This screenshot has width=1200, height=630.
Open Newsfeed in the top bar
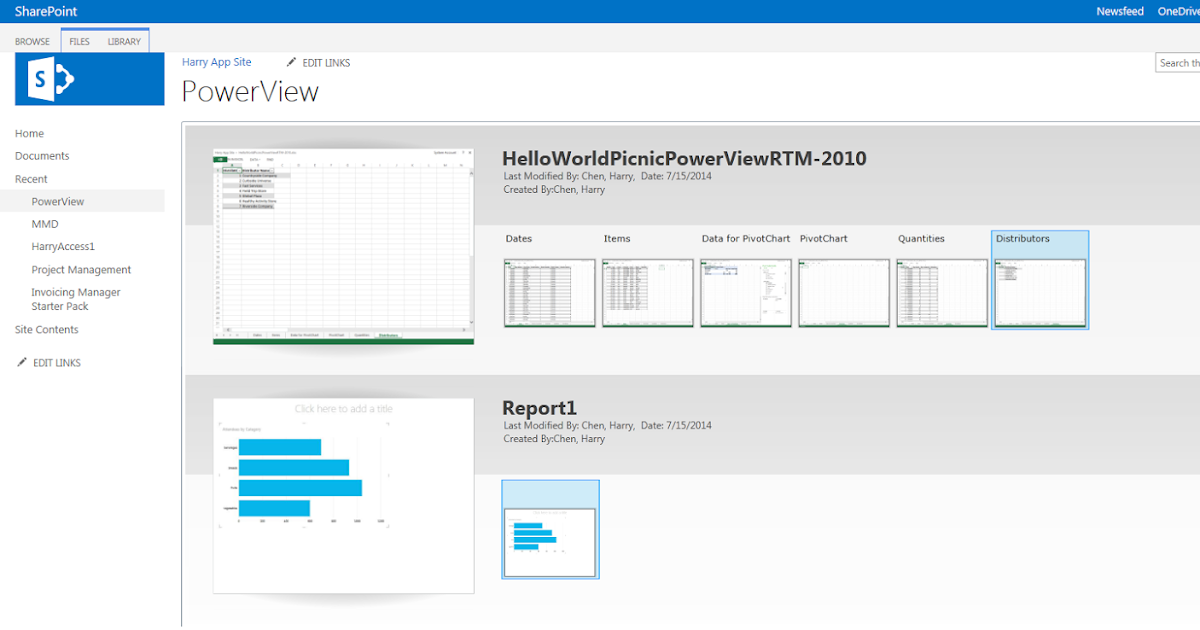pos(1120,12)
